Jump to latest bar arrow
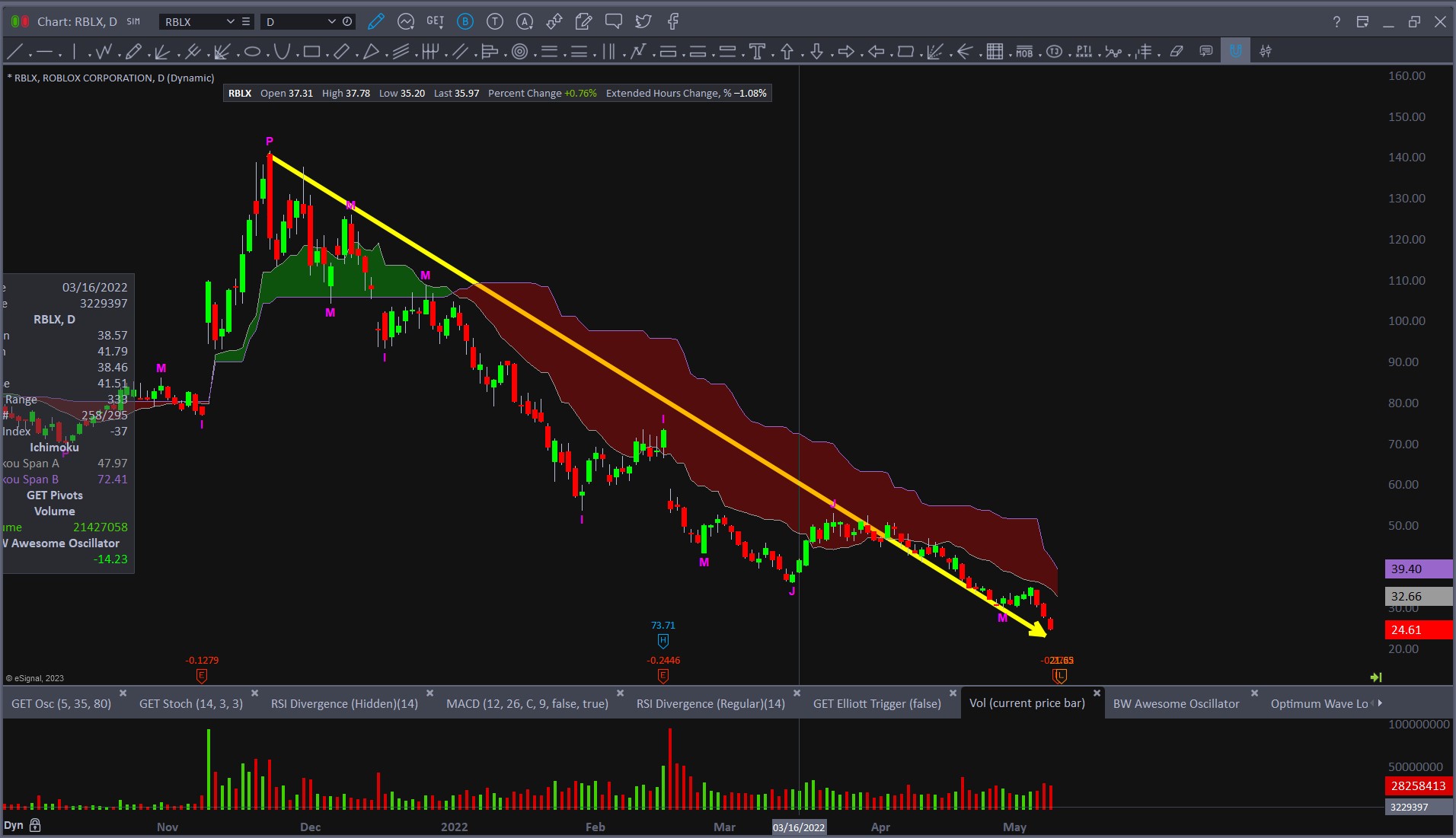 pyautogui.click(x=1375, y=677)
